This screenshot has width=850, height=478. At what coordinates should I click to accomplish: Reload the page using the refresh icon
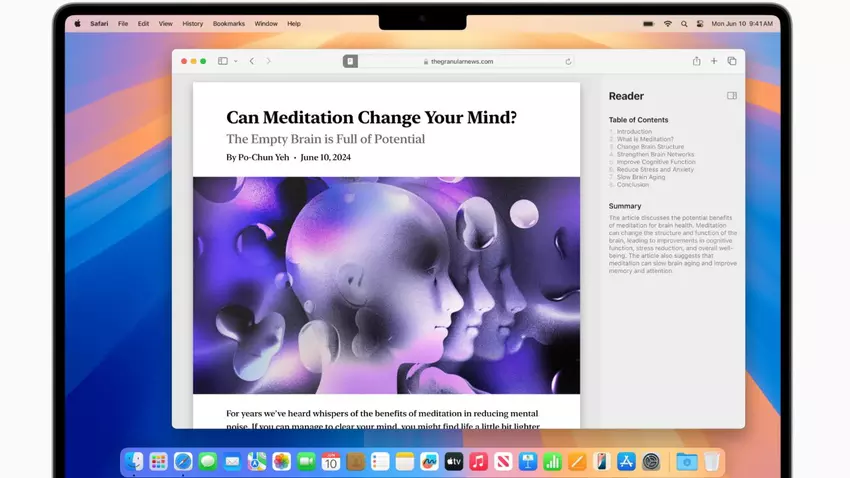coord(568,61)
